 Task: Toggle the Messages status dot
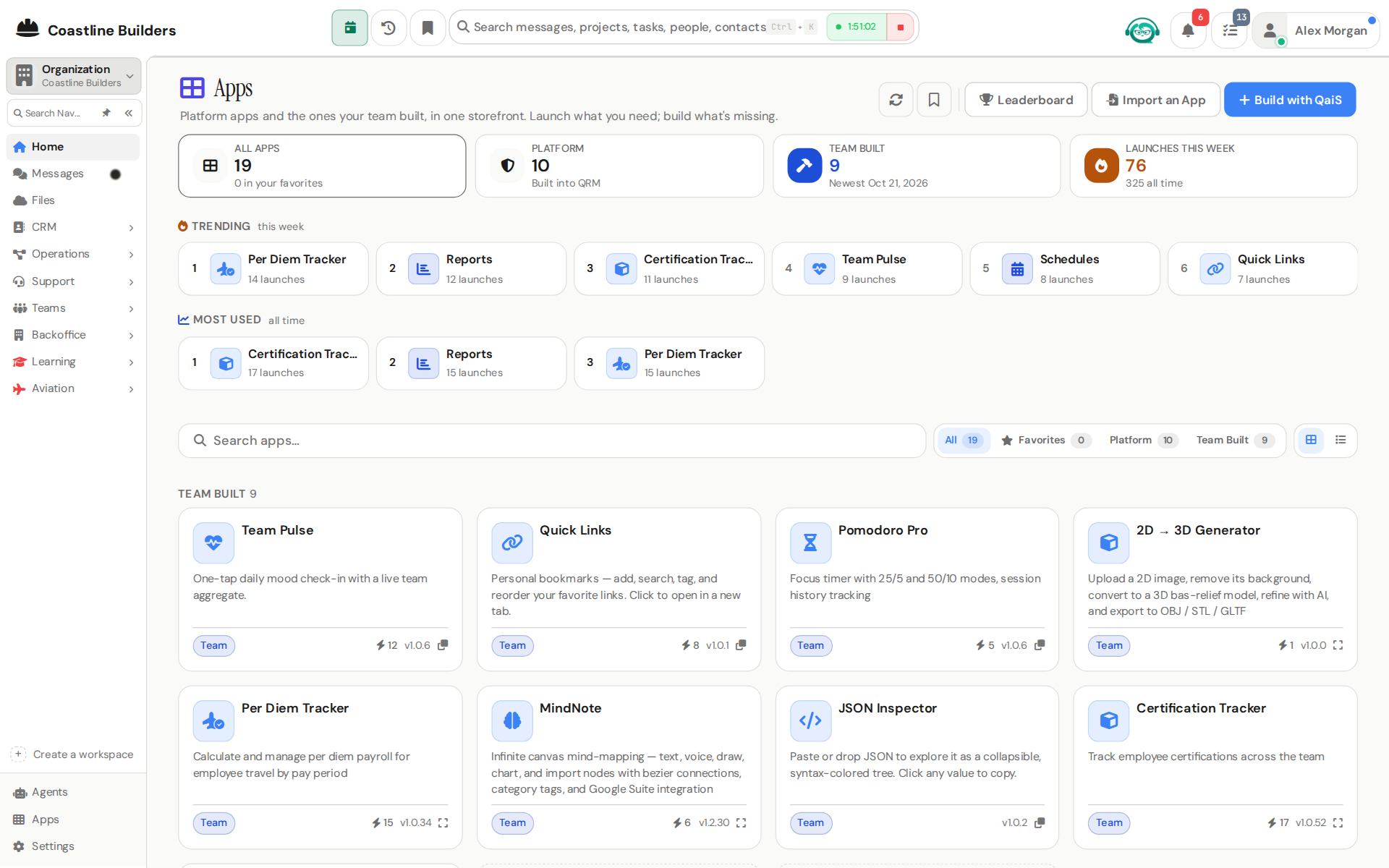[115, 174]
